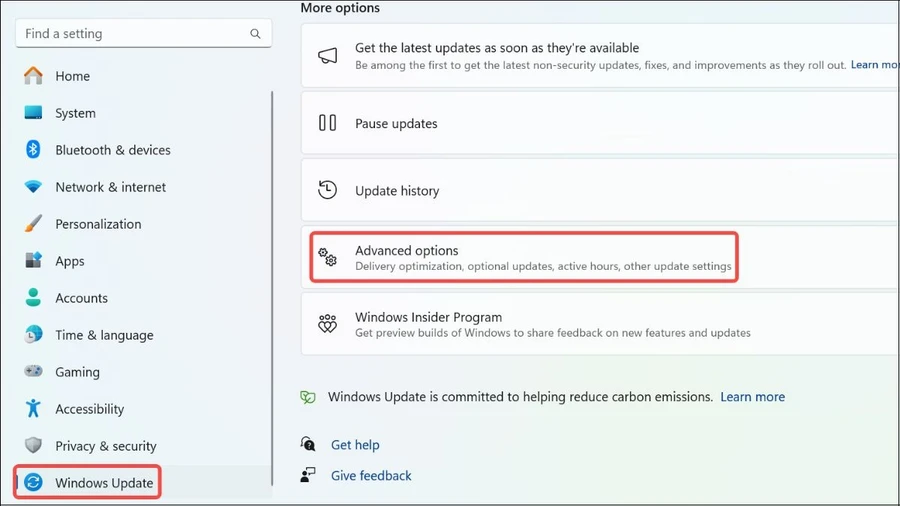Click the Windows Insider hearts icon
Image resolution: width=900 pixels, height=506 pixels.
(328, 324)
